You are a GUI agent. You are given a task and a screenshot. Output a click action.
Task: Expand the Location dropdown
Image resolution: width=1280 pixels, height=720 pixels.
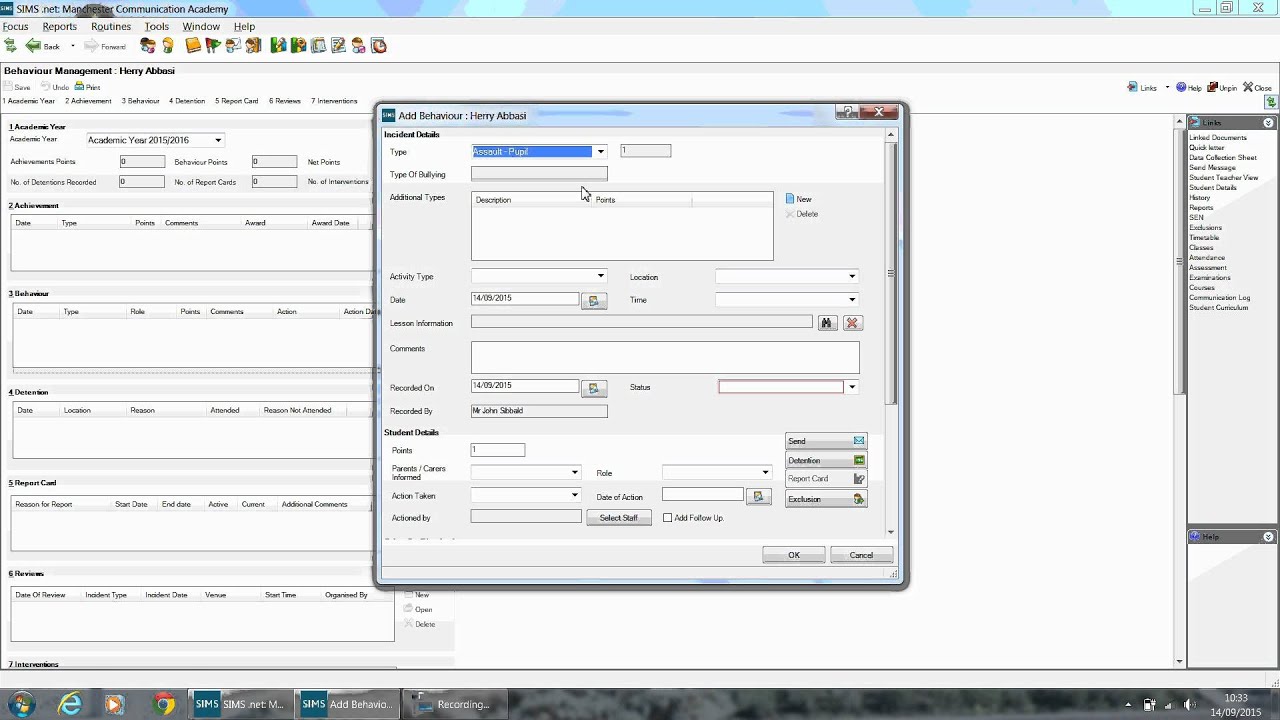click(852, 277)
